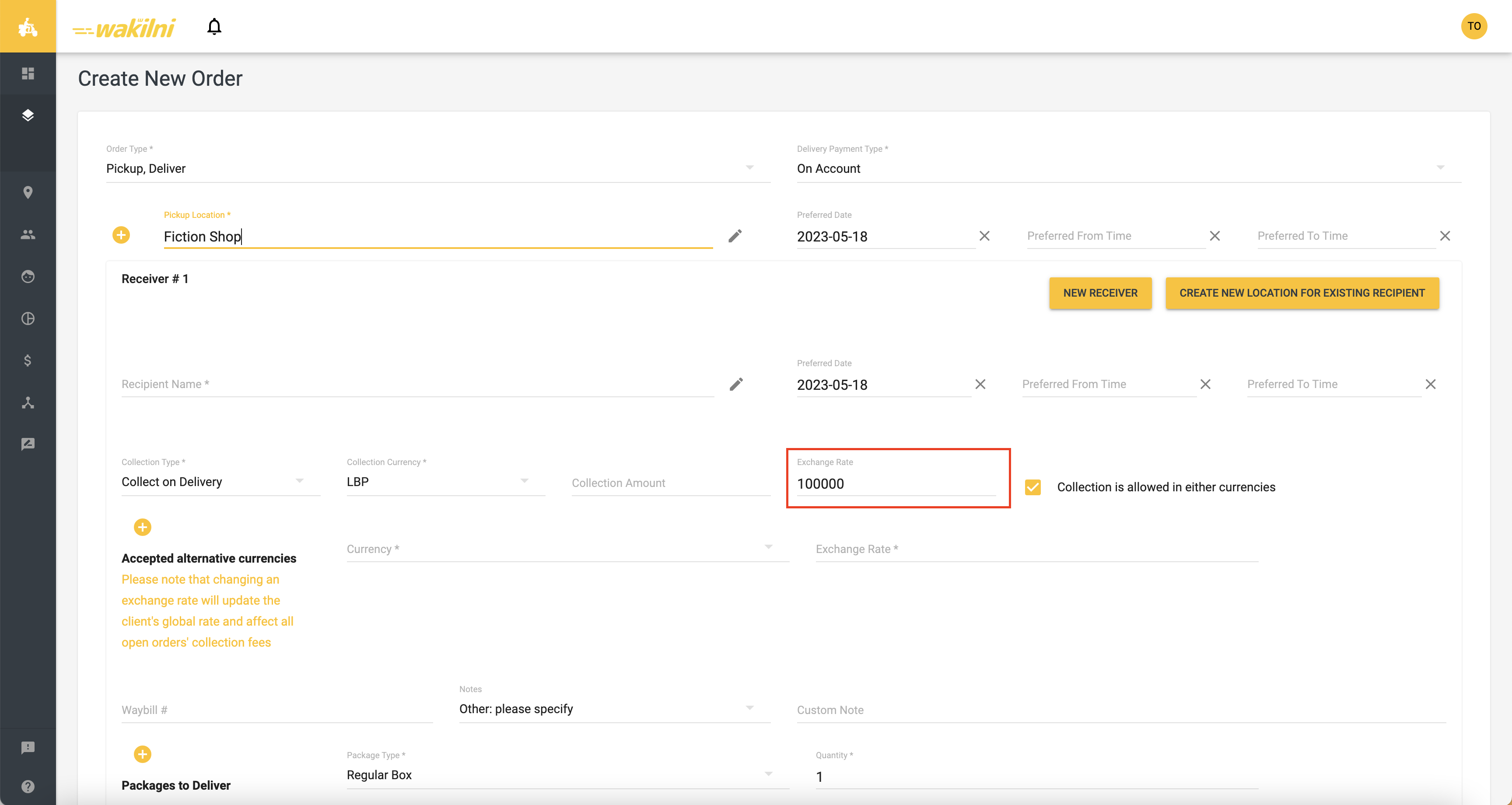The height and width of the screenshot is (805, 1512).
Task: Click the pencil icon beside Recipient Name
Action: 736,385
